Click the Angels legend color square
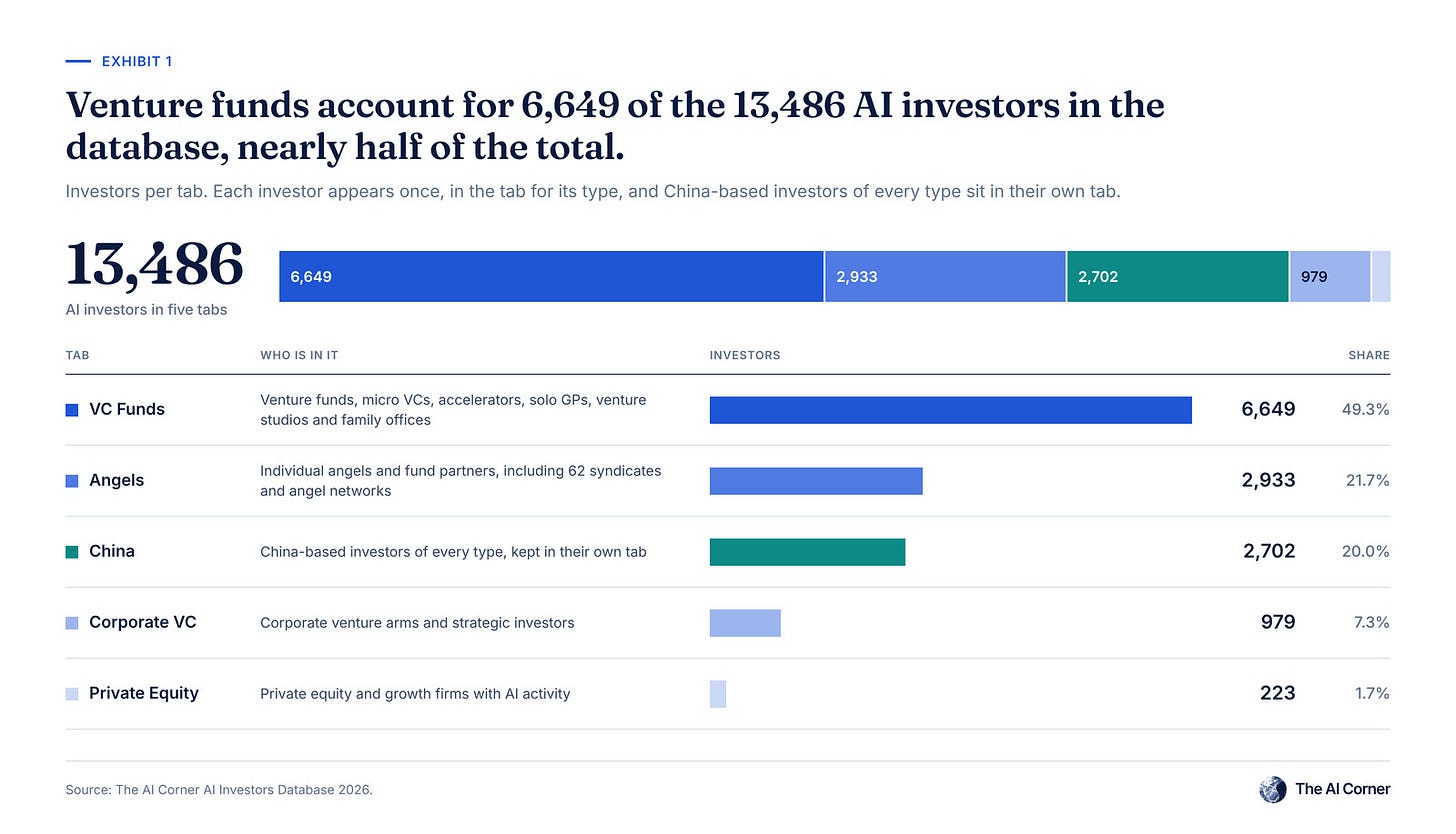 (72, 481)
